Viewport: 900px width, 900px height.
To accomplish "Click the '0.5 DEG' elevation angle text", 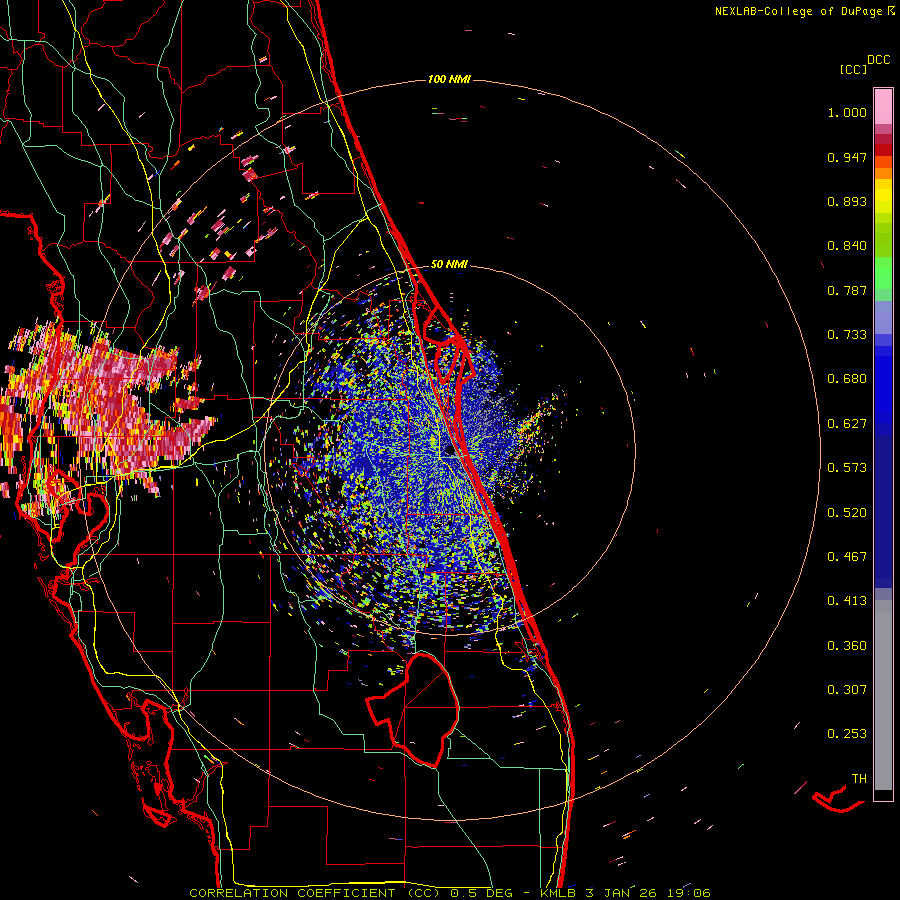I will pyautogui.click(x=481, y=893).
